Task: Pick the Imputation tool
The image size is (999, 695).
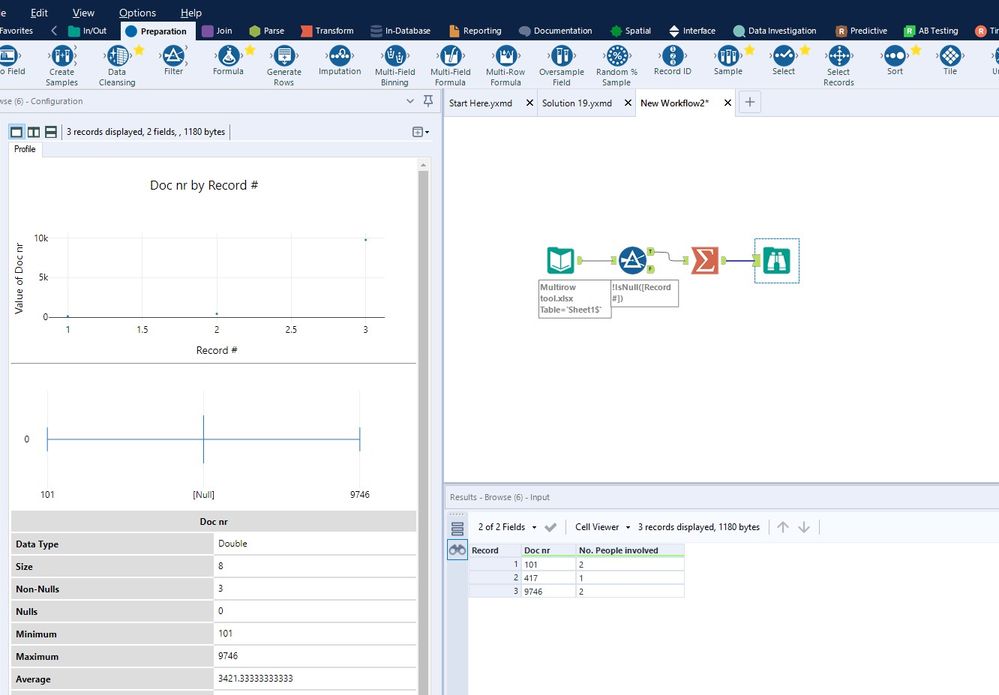Action: [x=340, y=61]
